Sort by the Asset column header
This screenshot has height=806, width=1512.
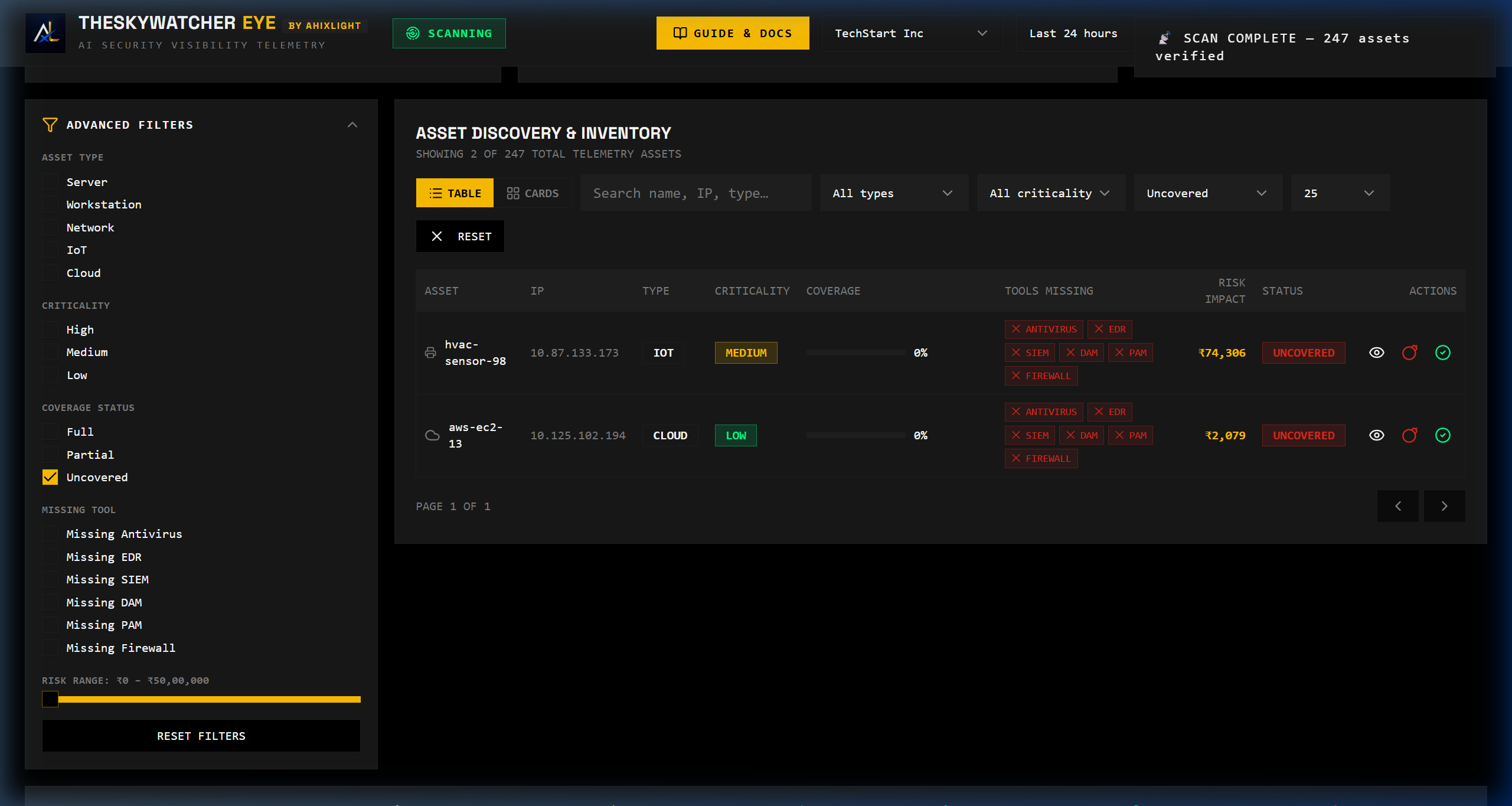click(x=441, y=291)
